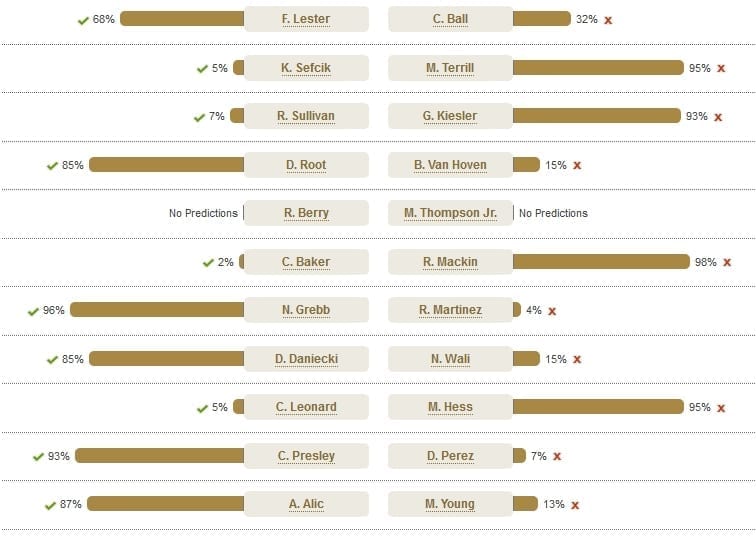Open the F. Lester fighter link
756x536 pixels.
[306, 19]
